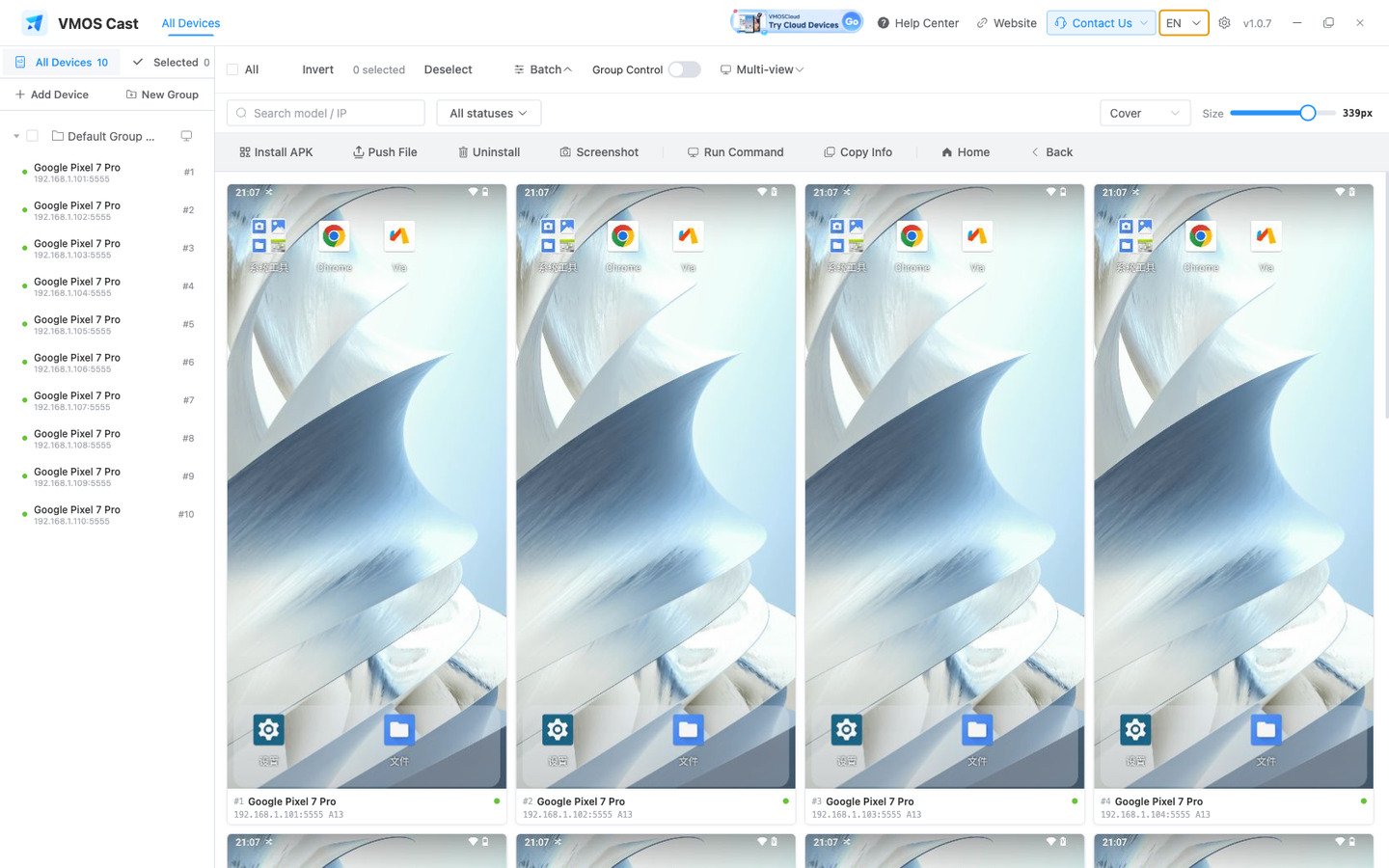This screenshot has width=1389, height=868.
Task: Check the Default Group checkbox
Action: click(33, 136)
